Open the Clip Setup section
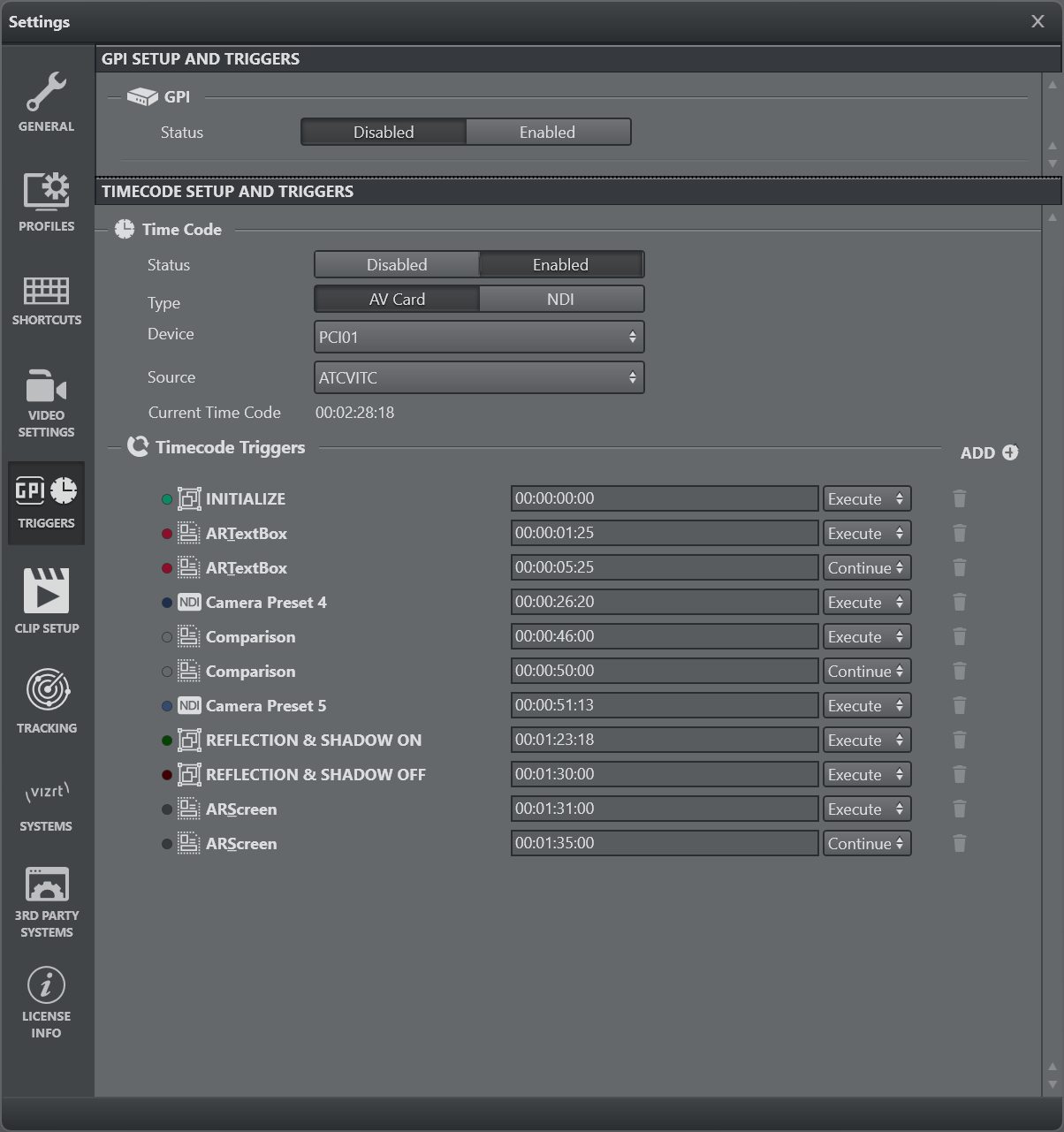Screen dimensions: 1064x1132 (47, 601)
